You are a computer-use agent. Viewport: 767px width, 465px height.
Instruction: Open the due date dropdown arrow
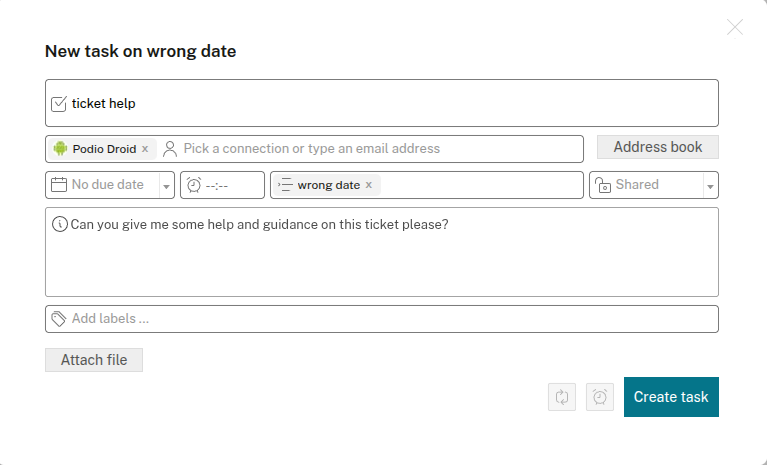166,186
